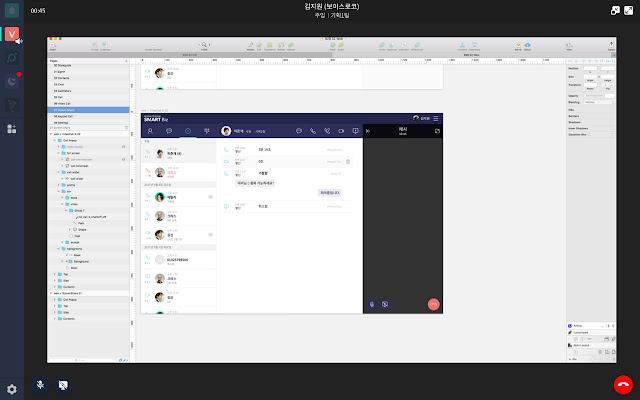
Task: Switch to chat tab in the mockup
Action: [x=169, y=131]
